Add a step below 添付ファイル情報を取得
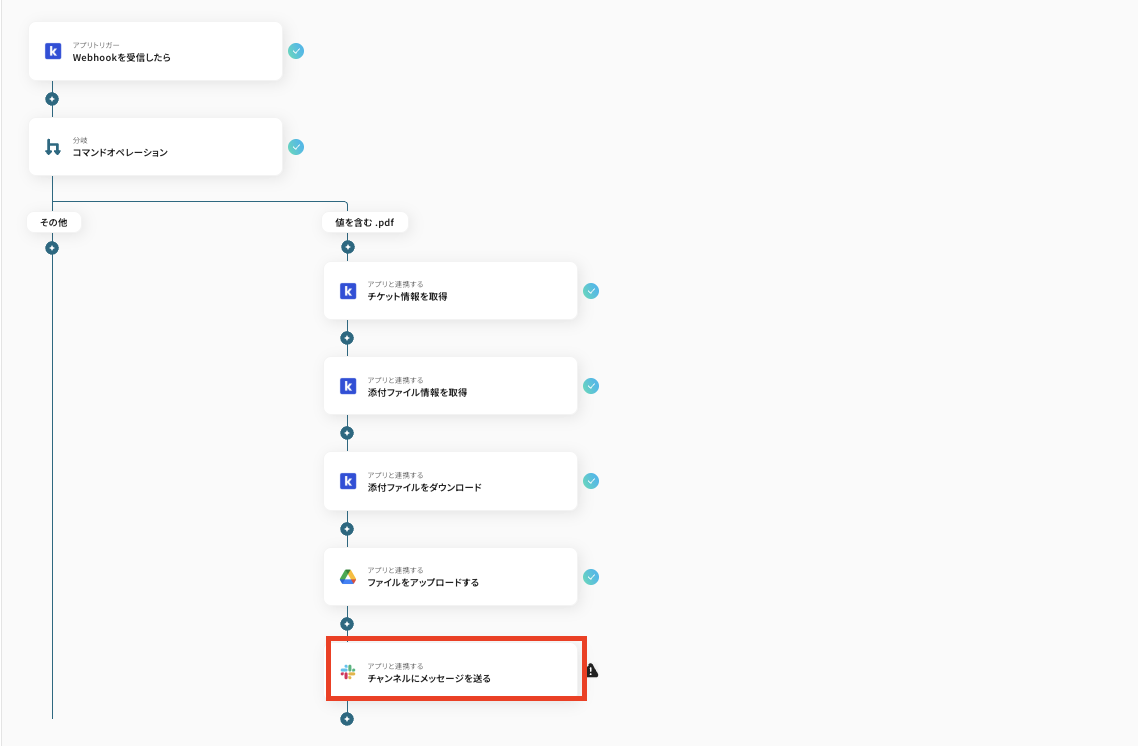Screen dimensions: 1138x746 (347, 433)
